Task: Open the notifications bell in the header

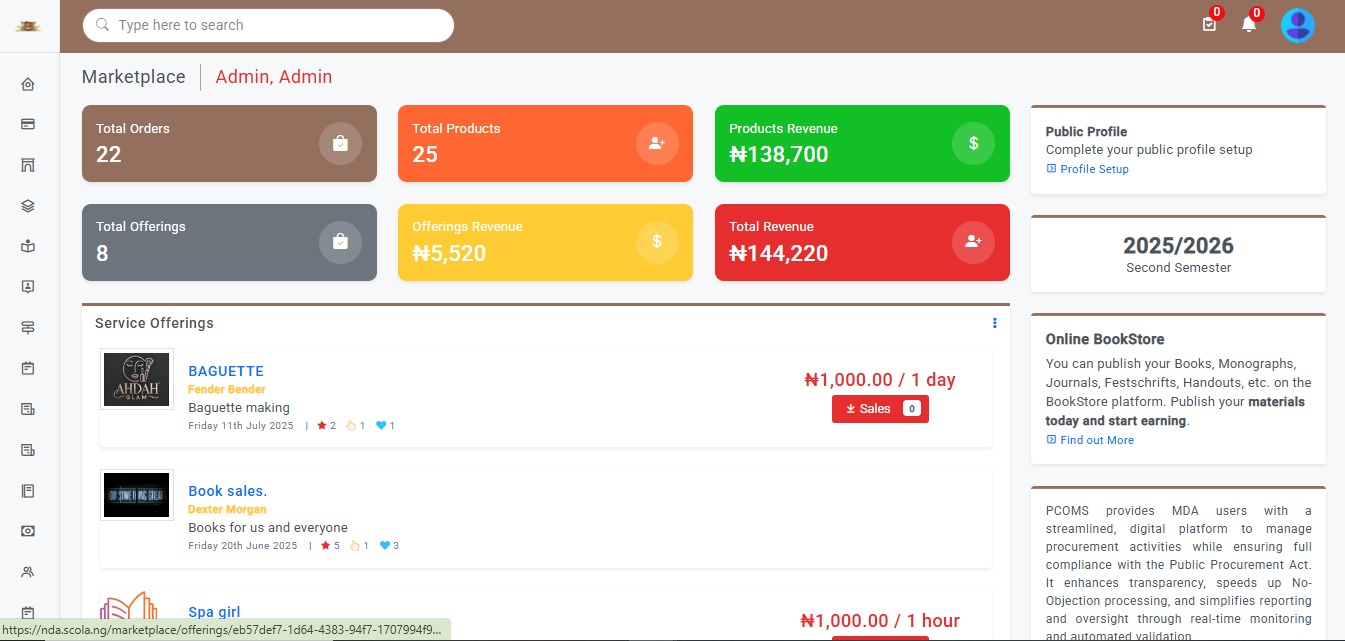Action: tap(1249, 25)
